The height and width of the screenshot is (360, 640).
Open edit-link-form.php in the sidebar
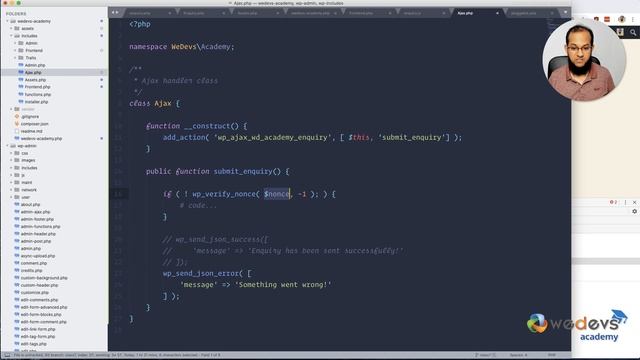[38, 329]
